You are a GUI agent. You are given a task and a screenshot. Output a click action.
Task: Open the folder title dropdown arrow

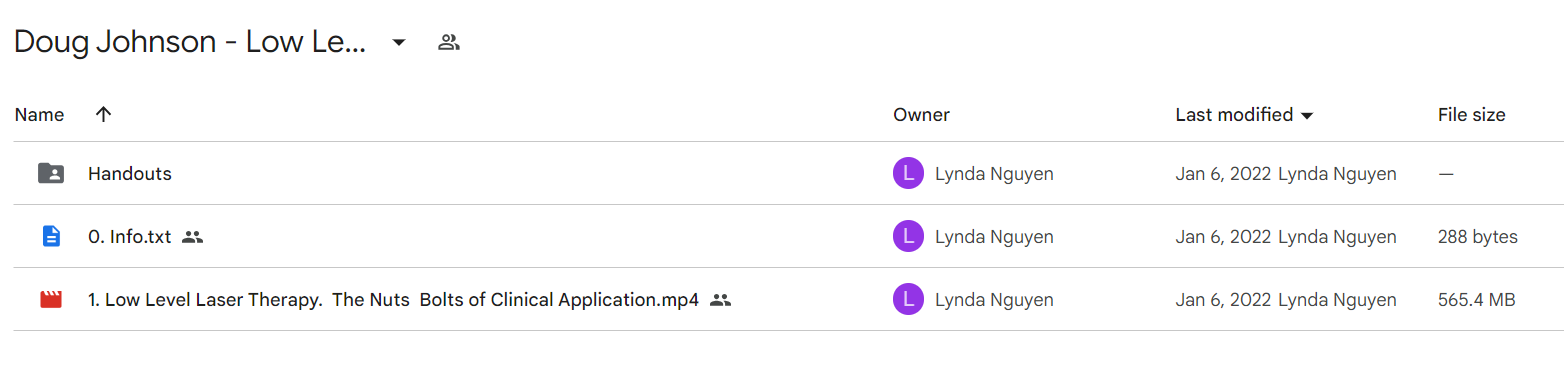[x=398, y=42]
